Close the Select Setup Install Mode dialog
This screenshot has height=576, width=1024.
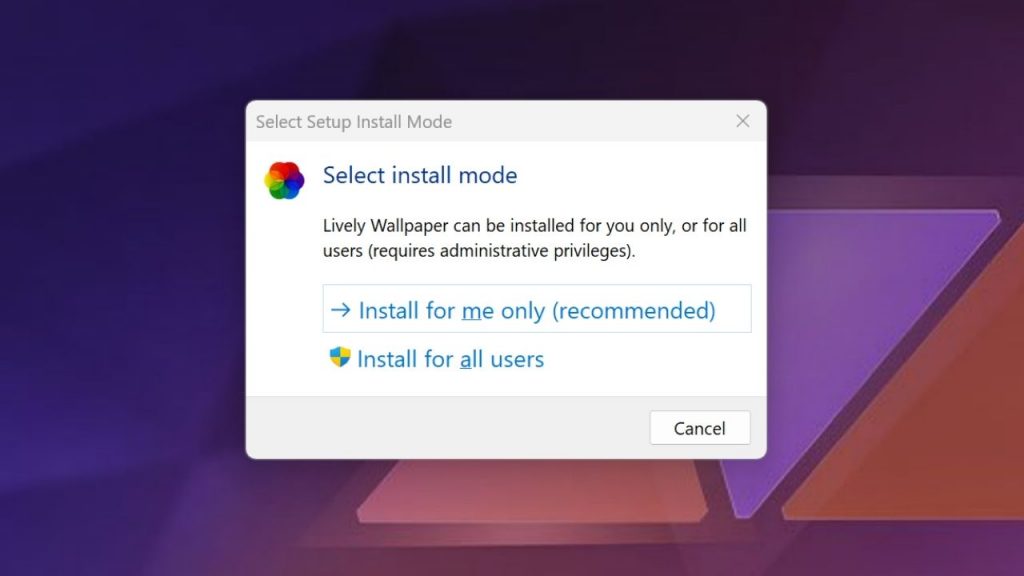pos(743,121)
